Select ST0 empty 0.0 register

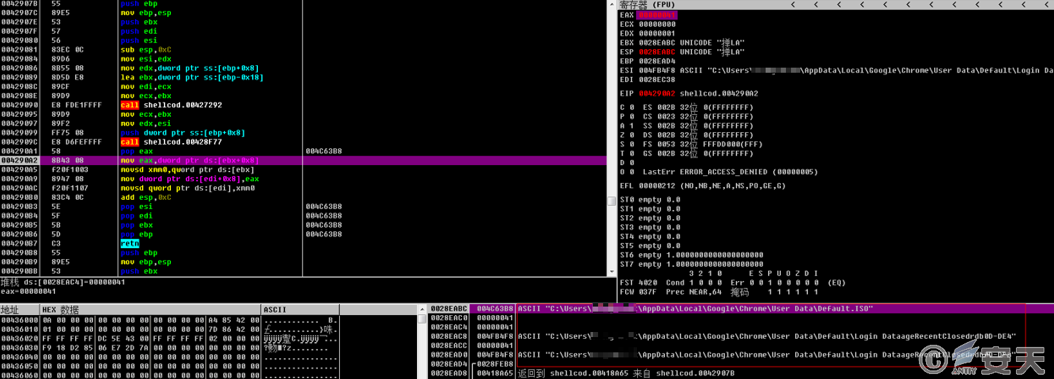650,200
